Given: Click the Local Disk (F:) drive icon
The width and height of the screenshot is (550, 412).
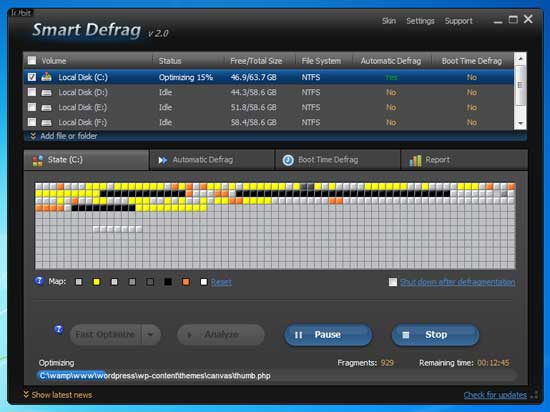Looking at the screenshot, I should click(x=46, y=123).
